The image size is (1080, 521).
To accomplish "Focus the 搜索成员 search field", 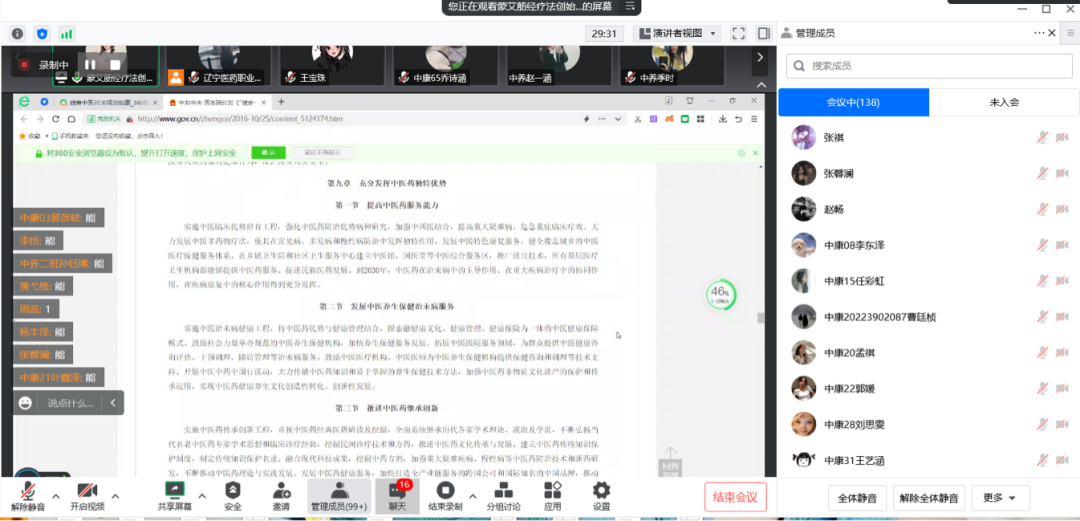I will click(x=929, y=66).
